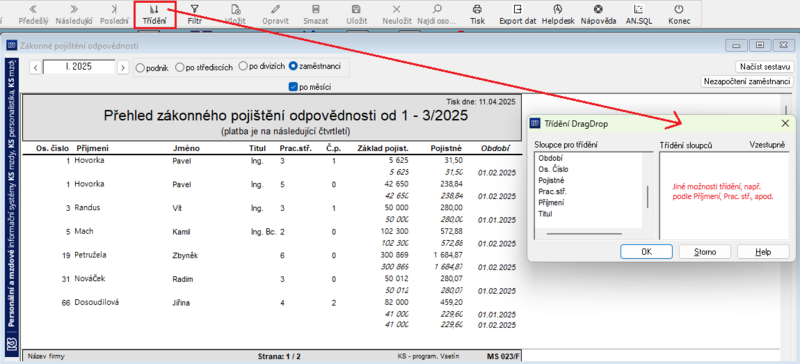
Task: Jump to last record with Poslední
Action: click(x=114, y=14)
